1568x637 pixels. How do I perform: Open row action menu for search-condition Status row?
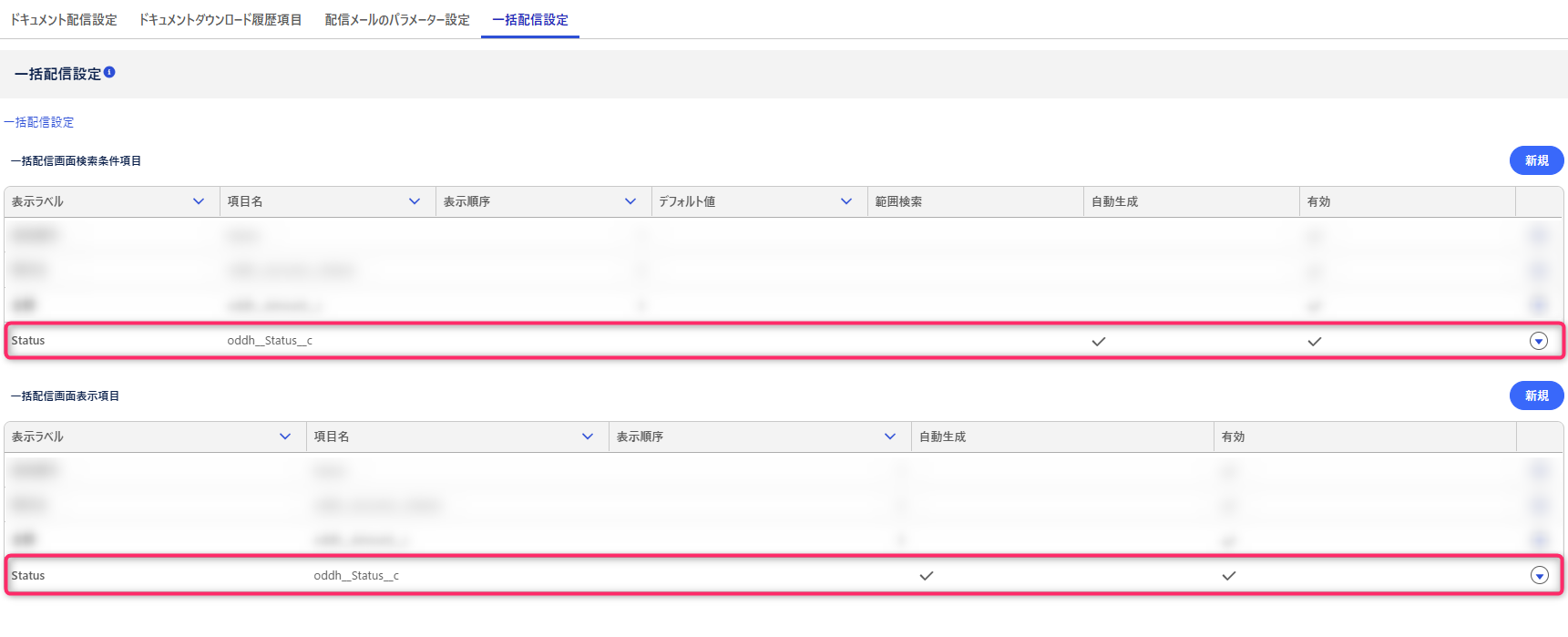coord(1539,341)
